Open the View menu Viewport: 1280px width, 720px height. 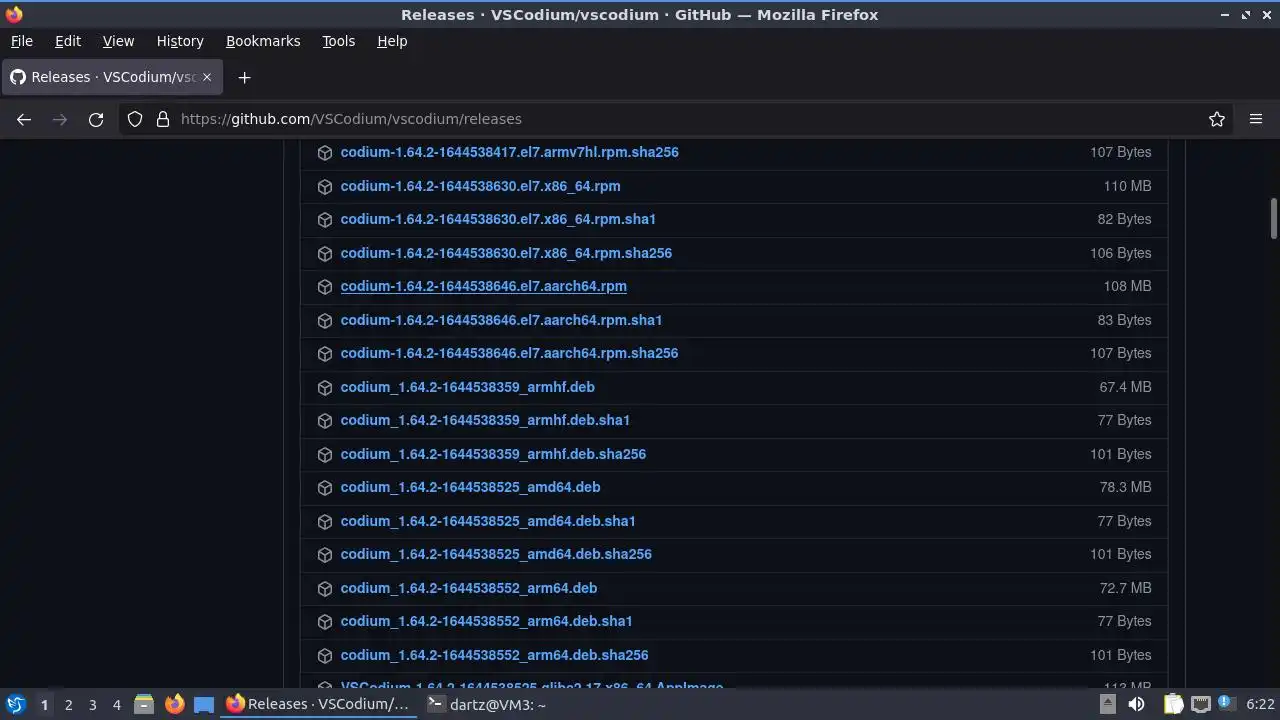tap(118, 41)
